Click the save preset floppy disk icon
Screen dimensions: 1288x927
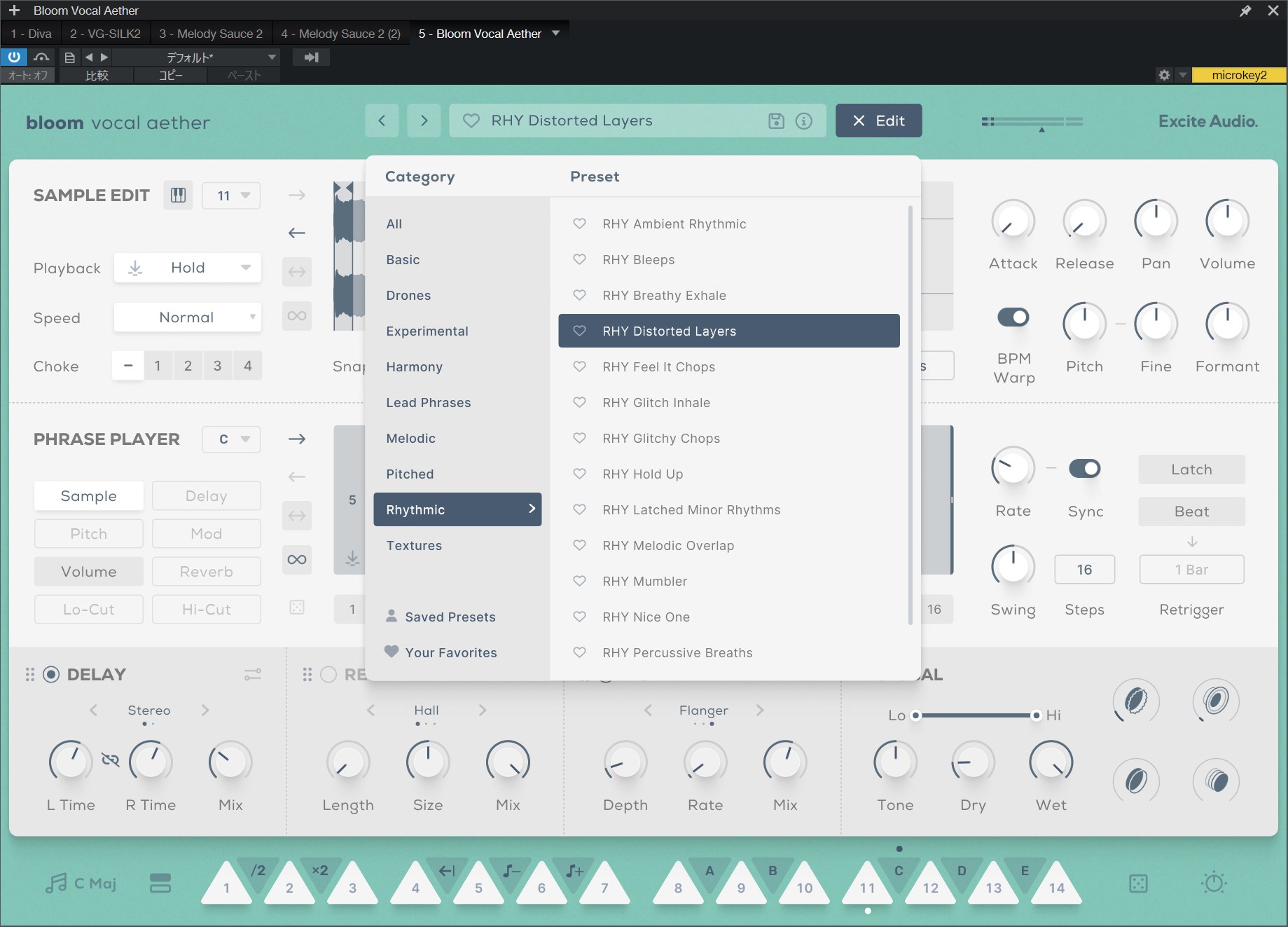(x=776, y=121)
